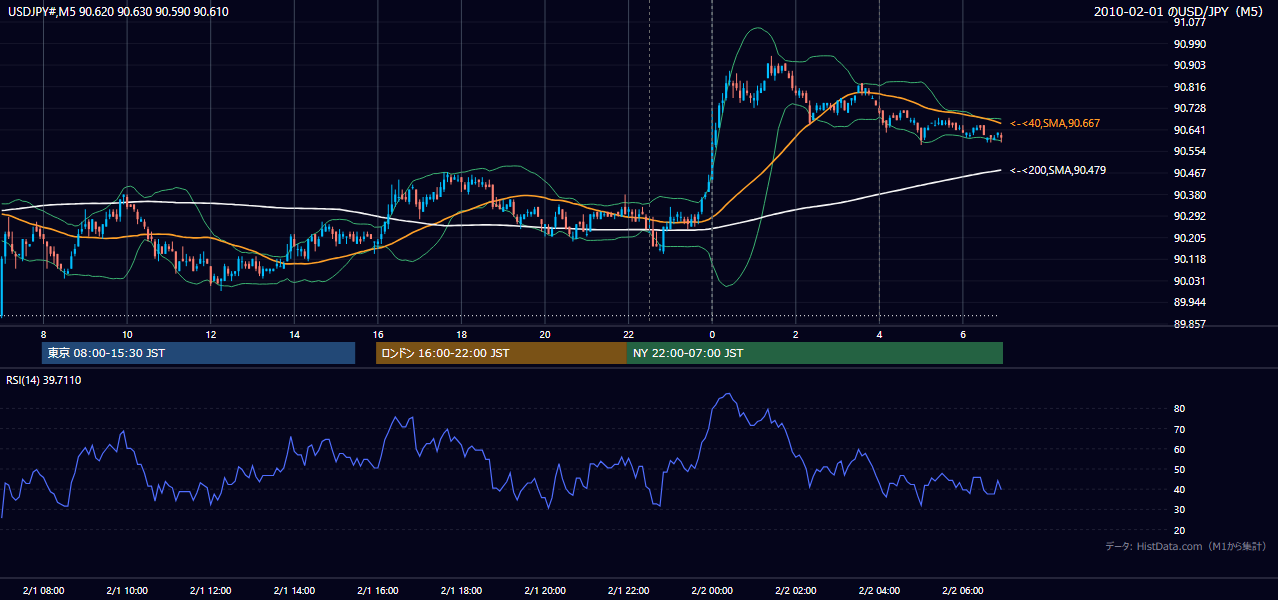The width and height of the screenshot is (1278, 600).
Task: Click price axis value 89.857
Action: [1189, 324]
